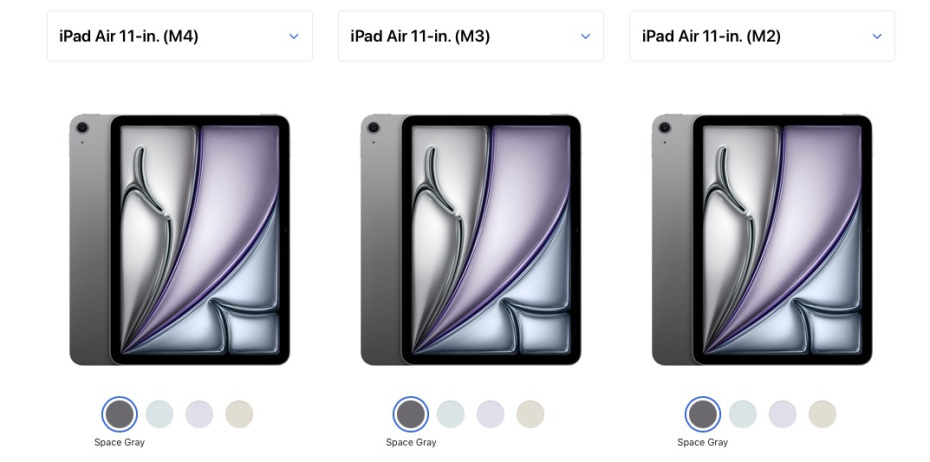Select Space Gray swatch for the M3 iPad
This screenshot has height=462, width=930.
tap(411, 414)
